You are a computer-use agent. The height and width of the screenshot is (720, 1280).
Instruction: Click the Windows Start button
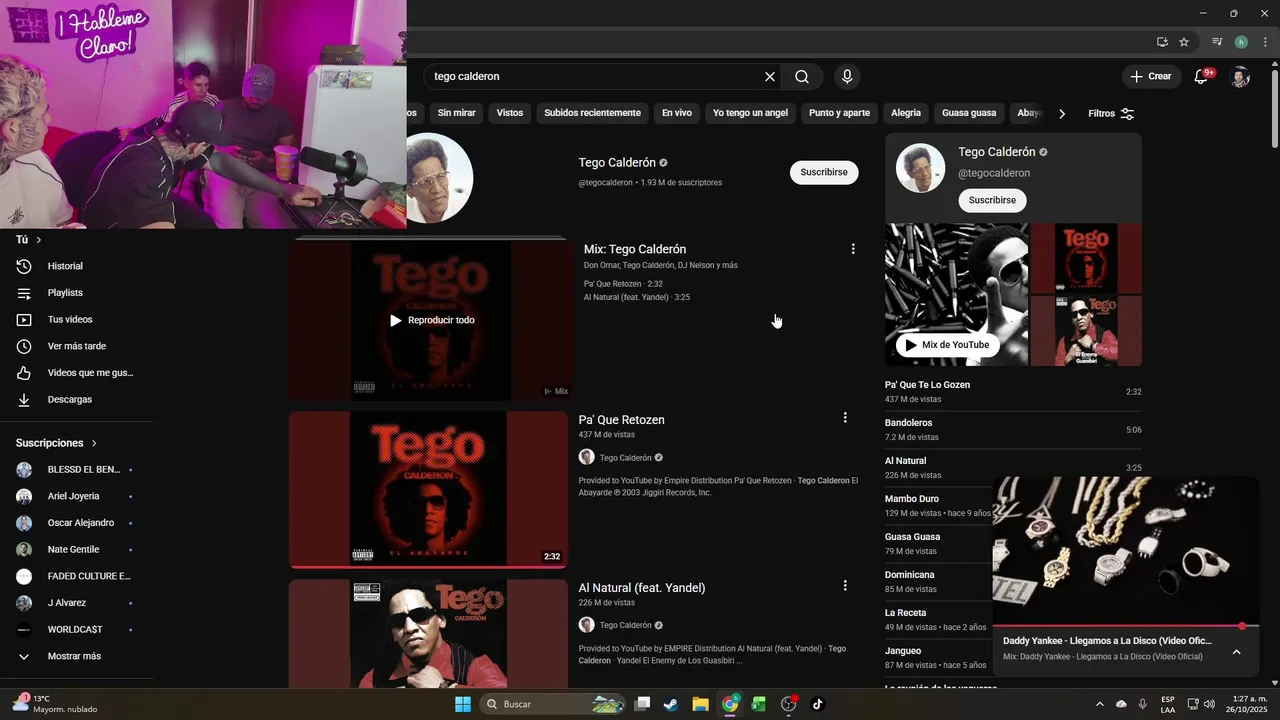click(x=463, y=704)
